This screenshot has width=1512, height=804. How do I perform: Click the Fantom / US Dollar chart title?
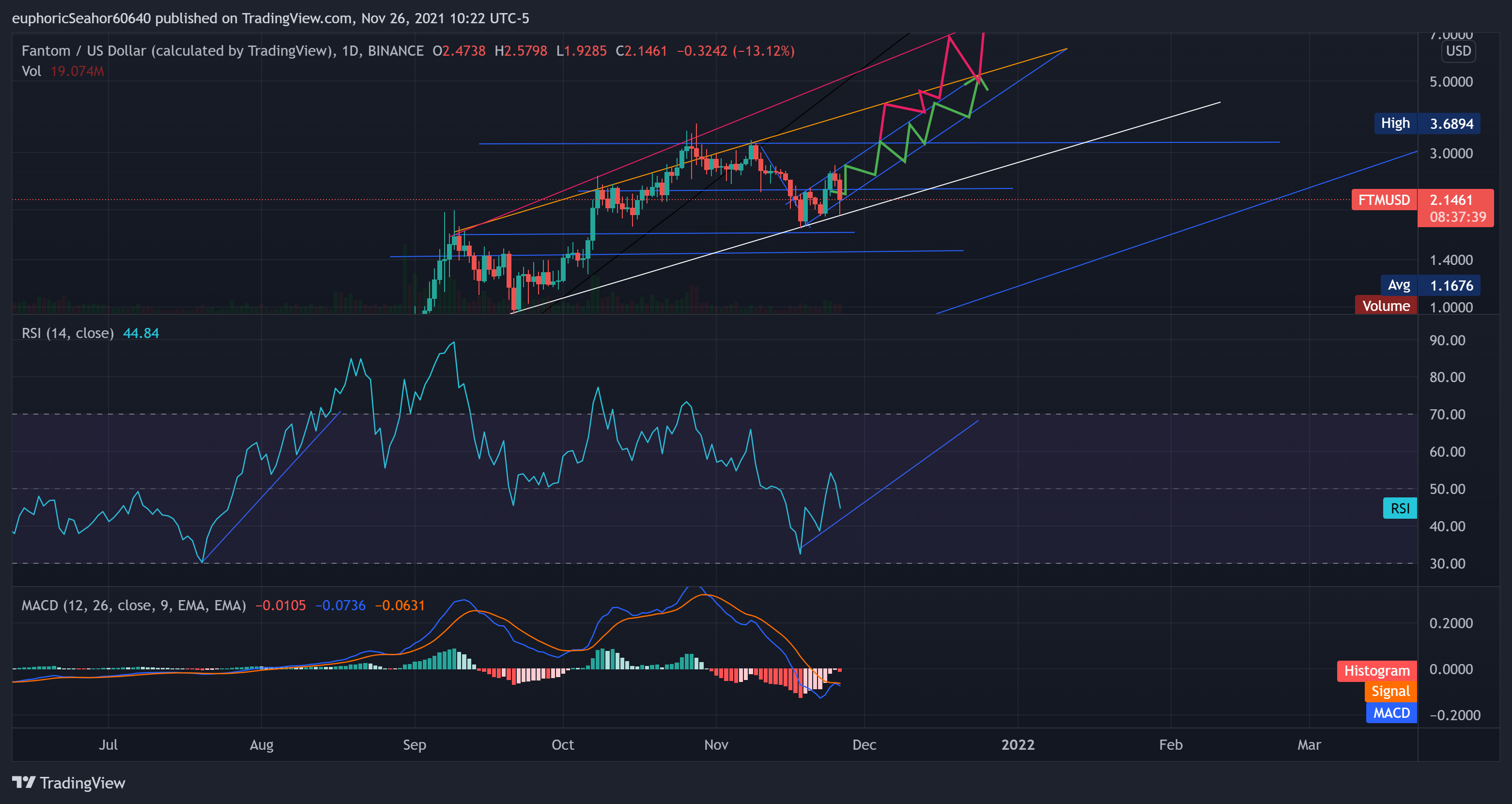(222, 51)
